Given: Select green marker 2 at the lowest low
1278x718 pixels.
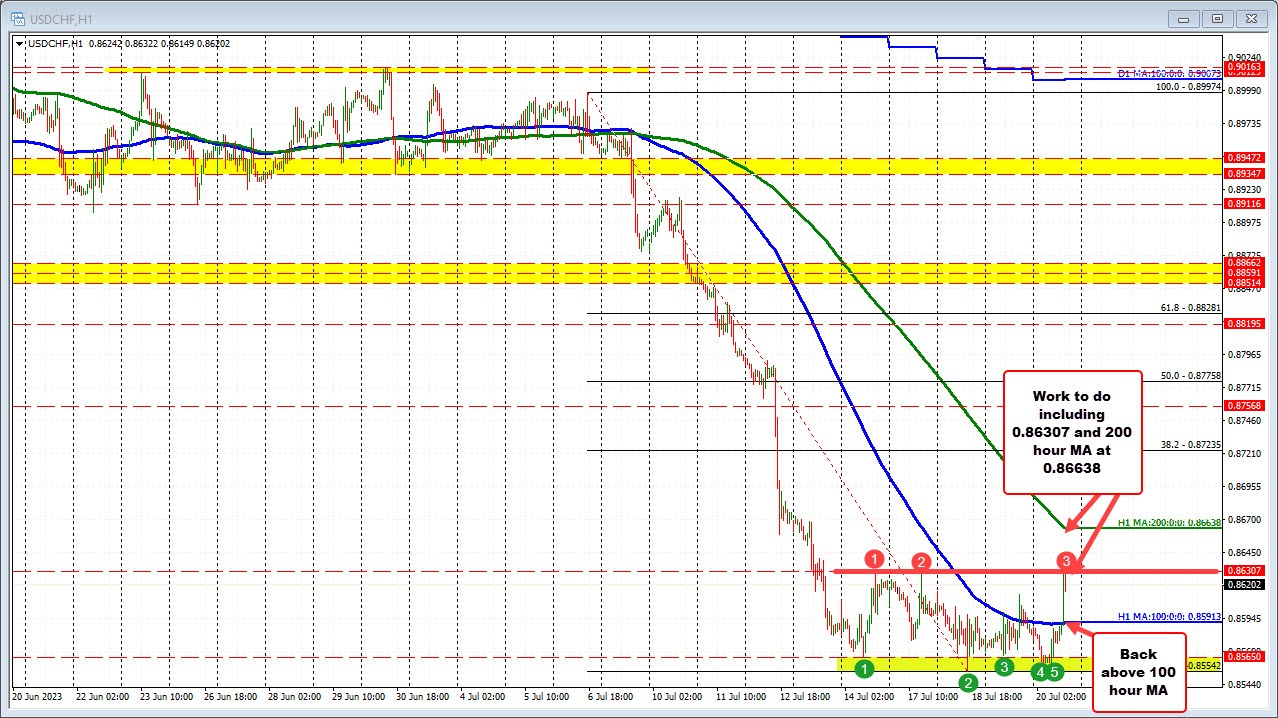Looking at the screenshot, I should pyautogui.click(x=967, y=683).
